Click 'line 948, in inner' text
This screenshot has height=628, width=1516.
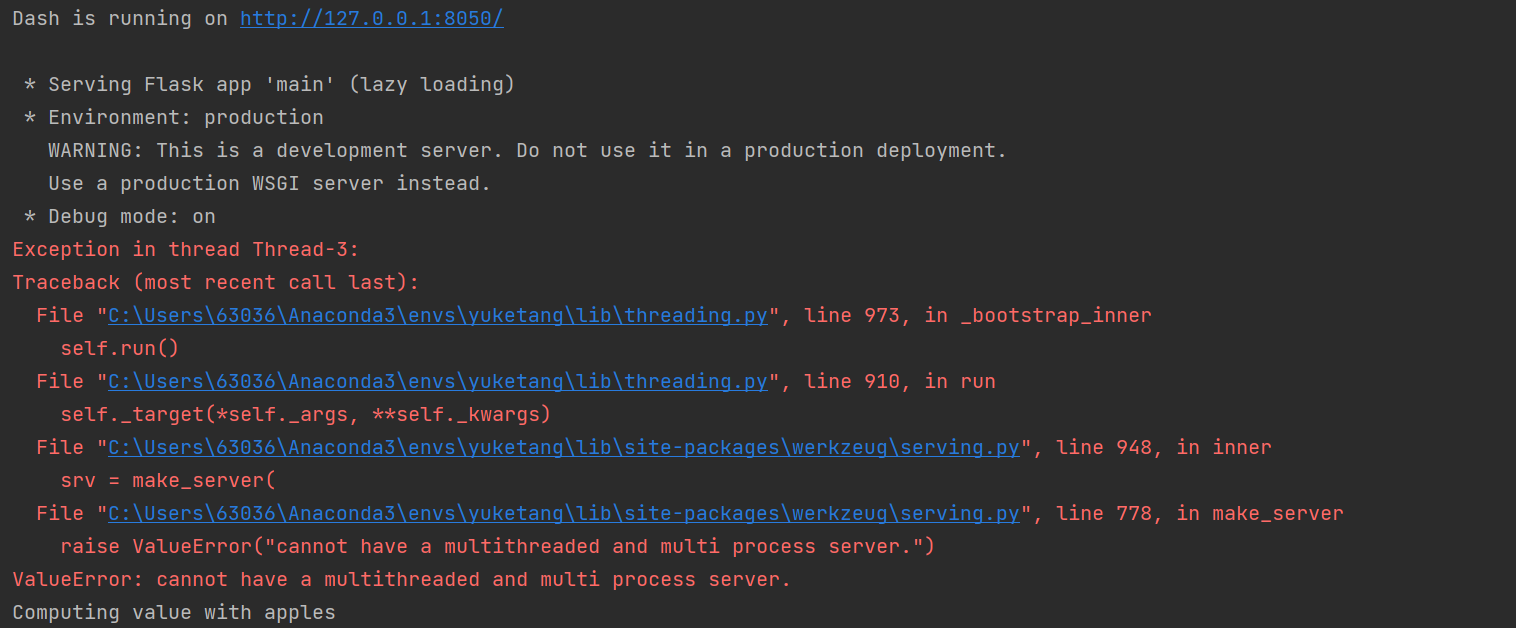(1164, 448)
